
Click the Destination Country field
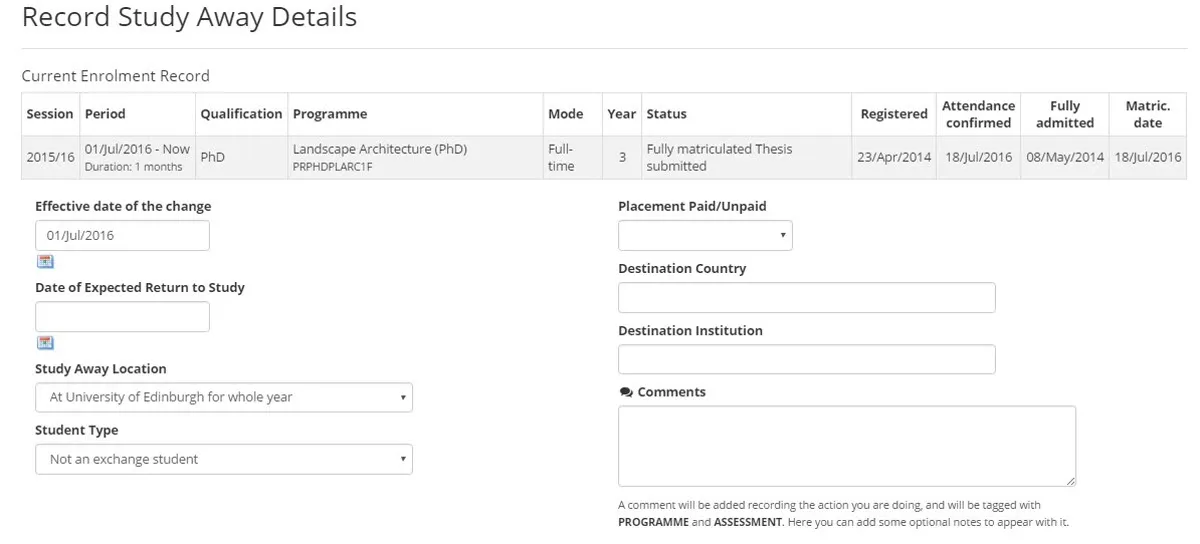[x=807, y=298]
